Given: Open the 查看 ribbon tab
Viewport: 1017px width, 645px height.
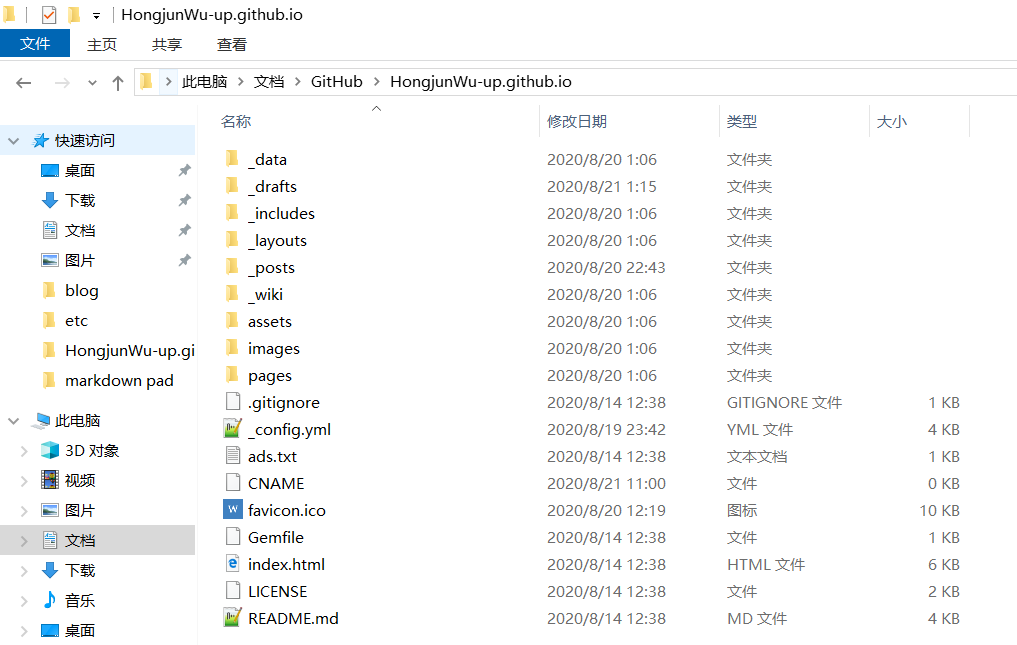Looking at the screenshot, I should (232, 44).
